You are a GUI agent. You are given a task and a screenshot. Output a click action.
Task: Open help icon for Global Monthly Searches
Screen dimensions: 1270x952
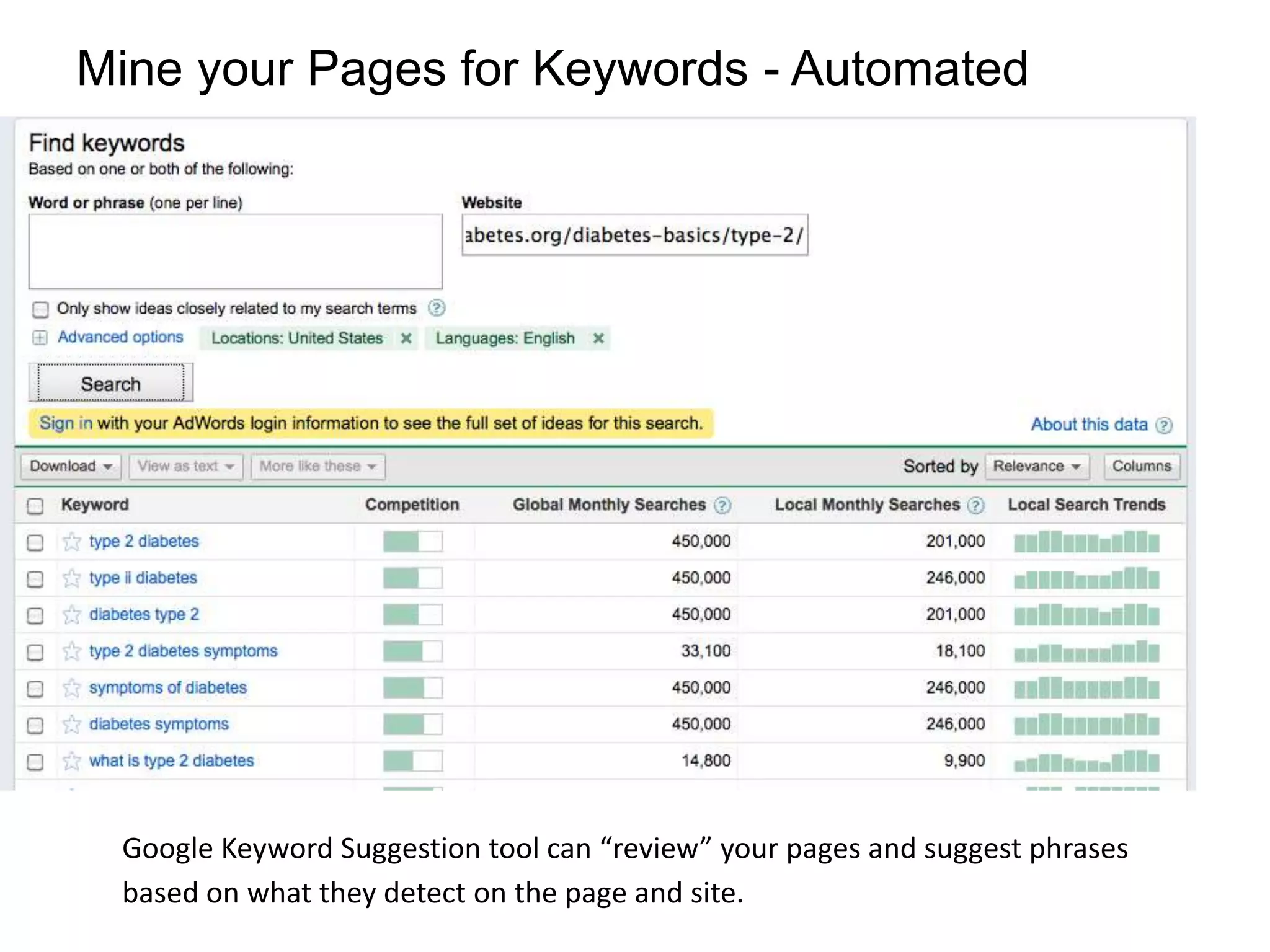pyautogui.click(x=722, y=506)
